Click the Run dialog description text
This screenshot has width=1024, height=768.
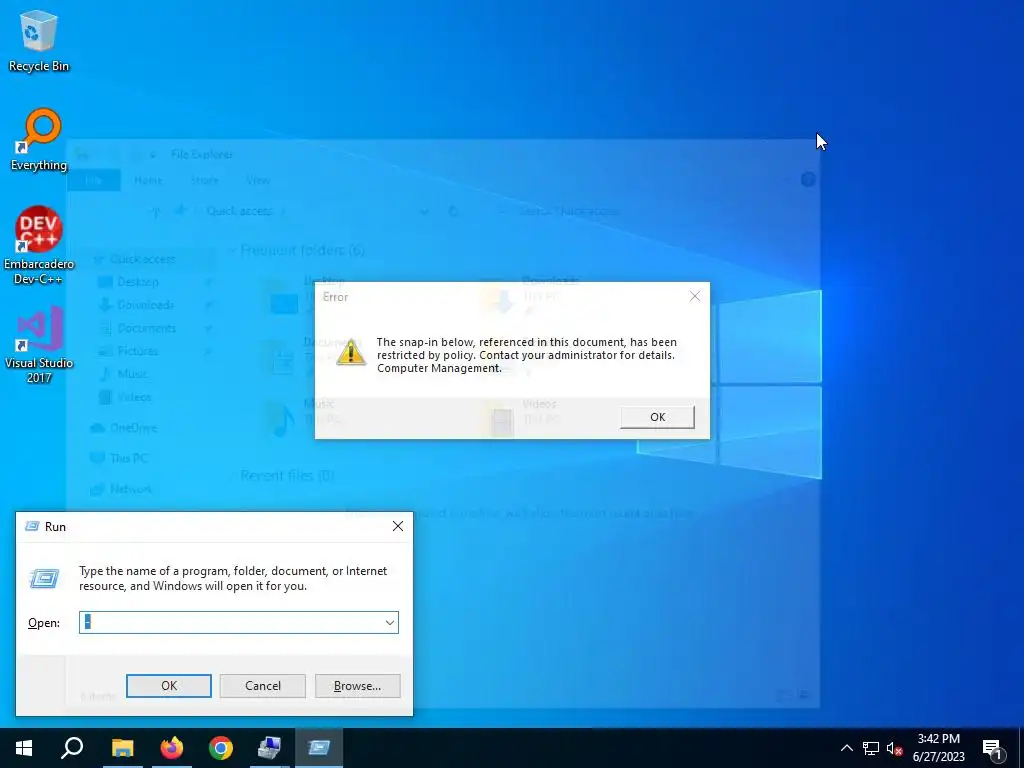click(x=233, y=578)
